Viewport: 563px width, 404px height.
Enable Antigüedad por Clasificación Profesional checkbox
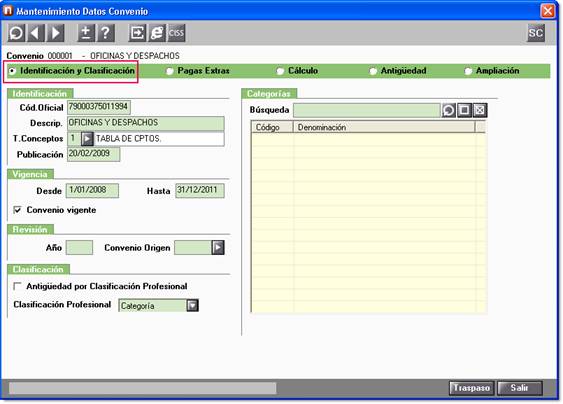(x=17, y=286)
